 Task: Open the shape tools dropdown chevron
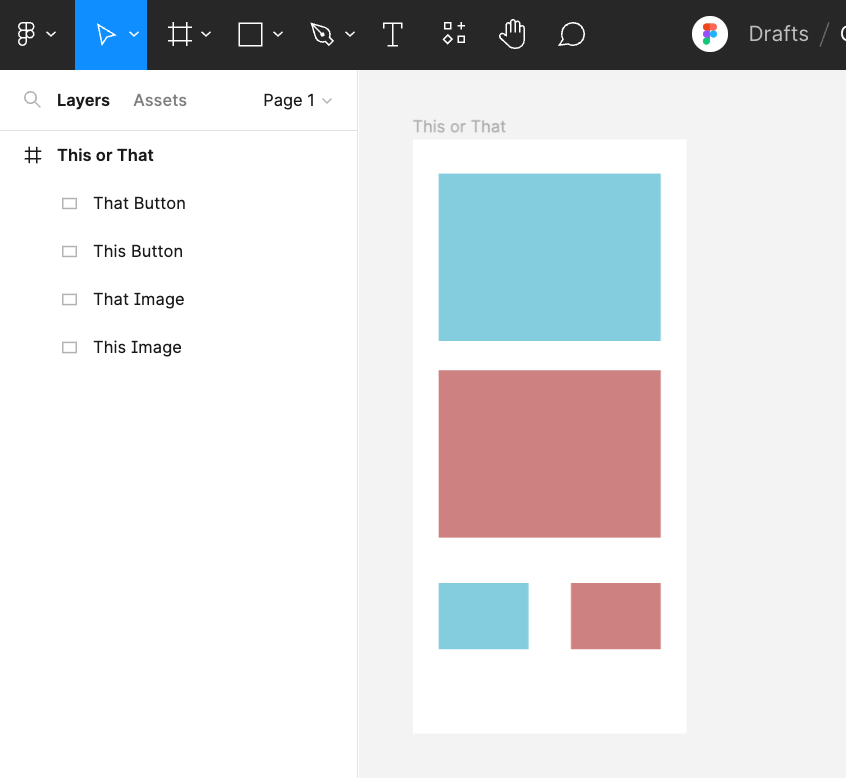(278, 34)
